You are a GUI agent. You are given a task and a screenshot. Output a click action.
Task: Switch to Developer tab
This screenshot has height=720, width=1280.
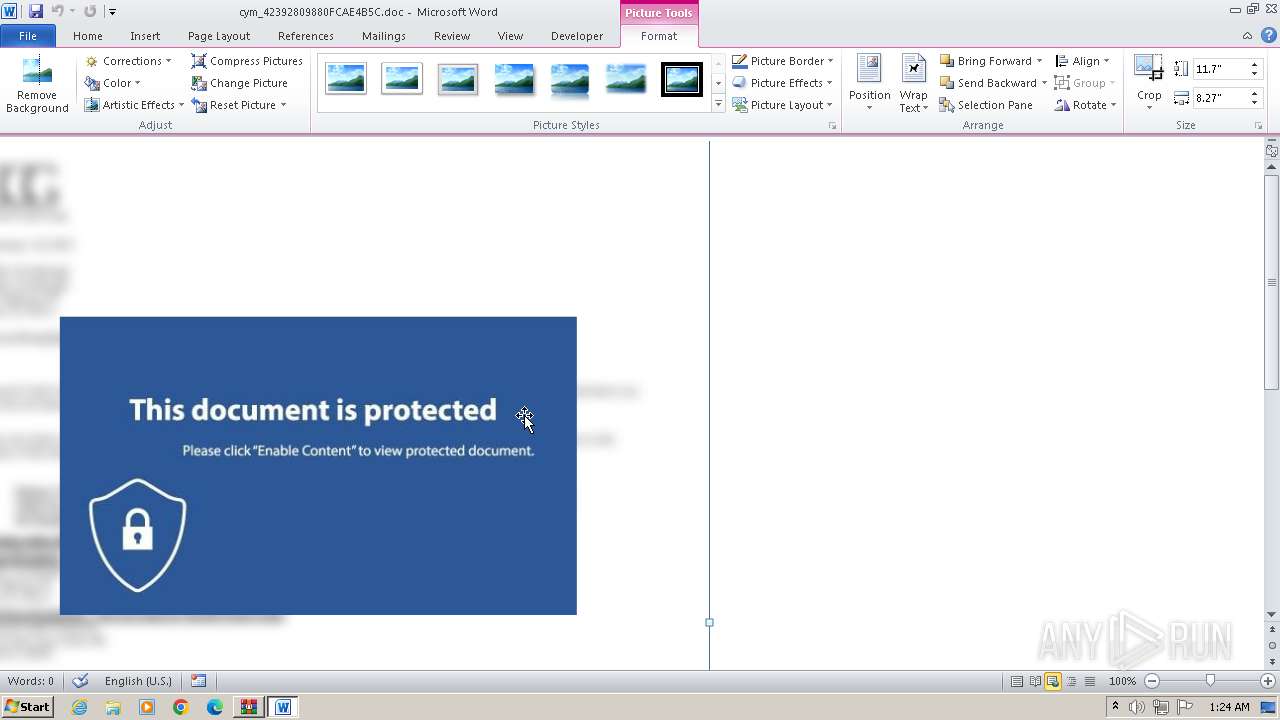point(577,36)
